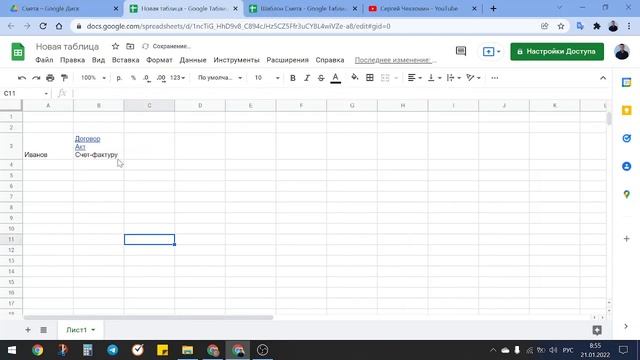
Task: Open the 123 number format dropdown
Action: pyautogui.click(x=178, y=78)
